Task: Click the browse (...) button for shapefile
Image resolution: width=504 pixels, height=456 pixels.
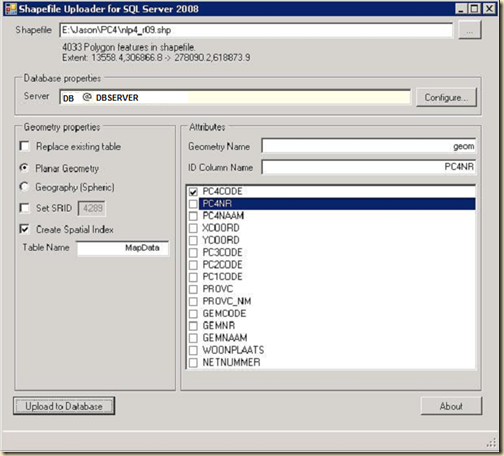Action: [x=470, y=30]
